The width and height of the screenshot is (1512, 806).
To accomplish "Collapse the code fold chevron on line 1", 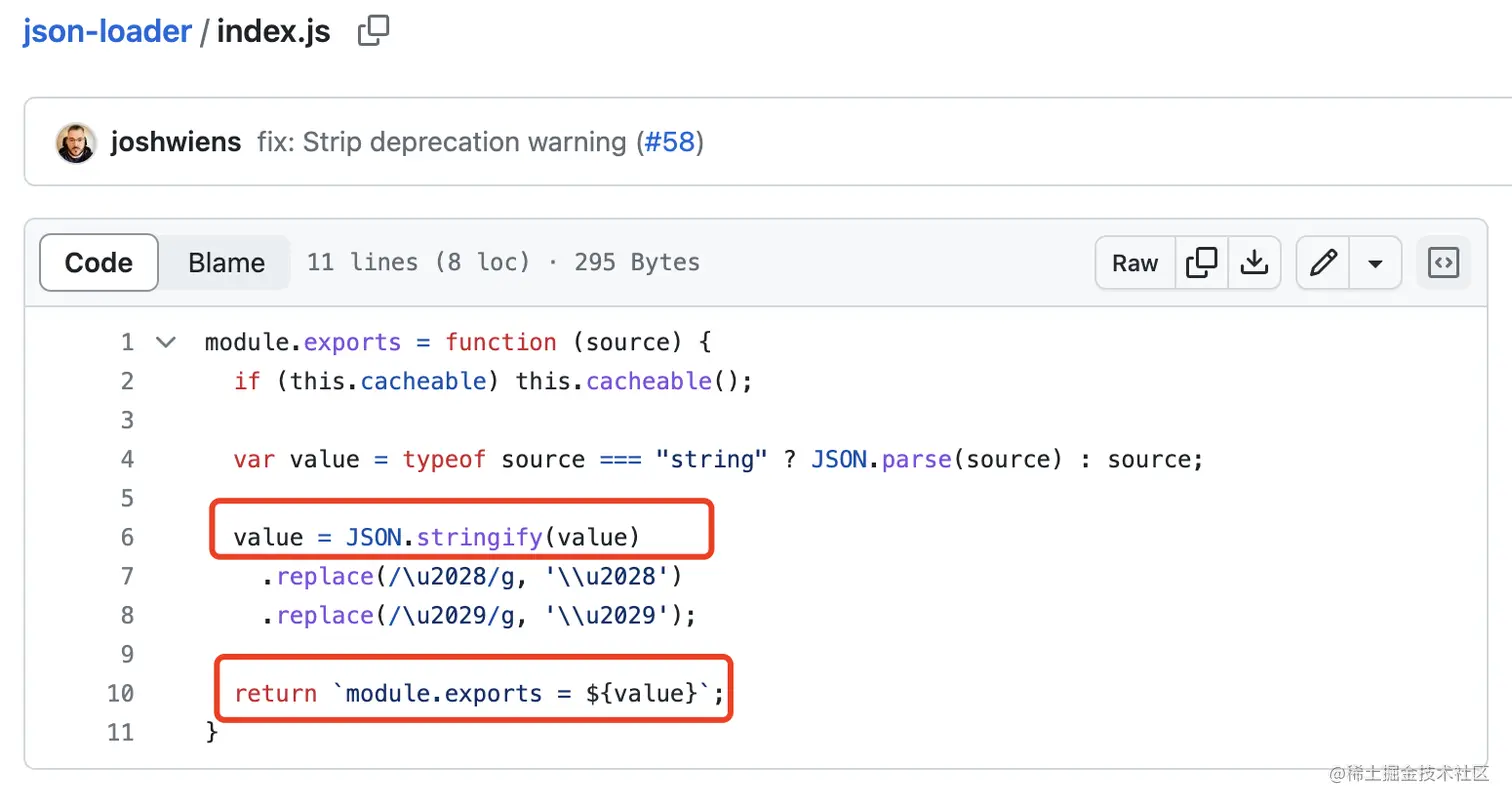I will click(x=166, y=342).
